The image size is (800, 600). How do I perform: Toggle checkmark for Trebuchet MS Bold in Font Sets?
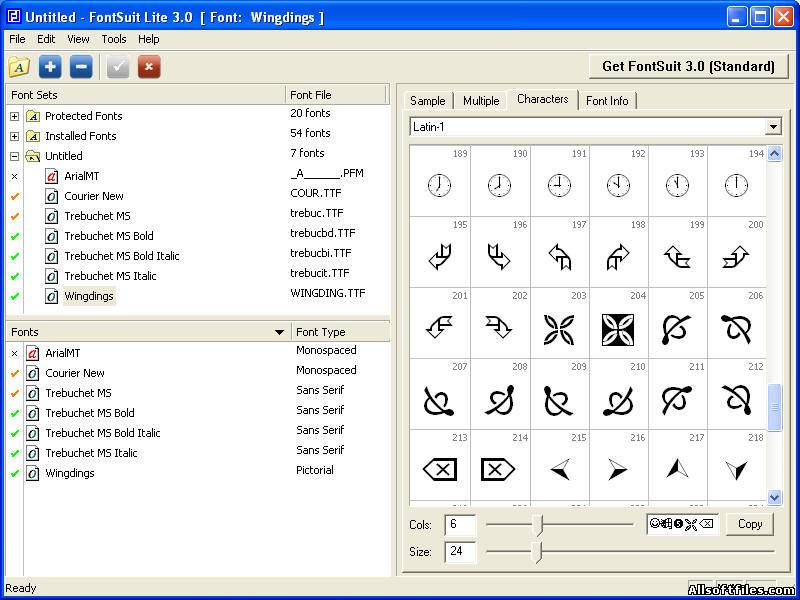click(x=14, y=236)
